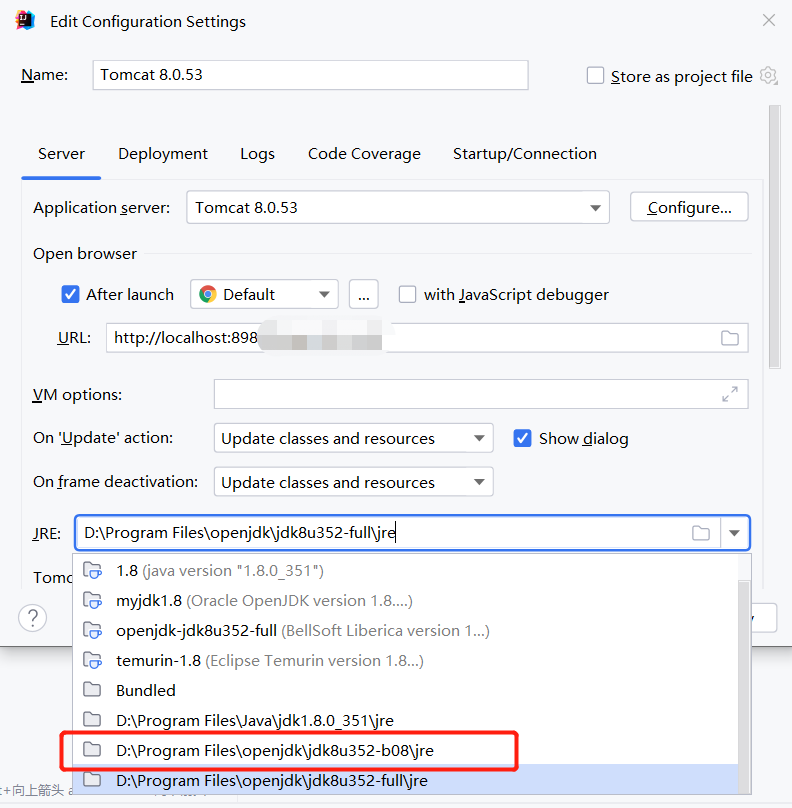This screenshot has height=808, width=792.
Task: Click SDK icon beside 1.8 java version entry
Action: [x=93, y=571]
